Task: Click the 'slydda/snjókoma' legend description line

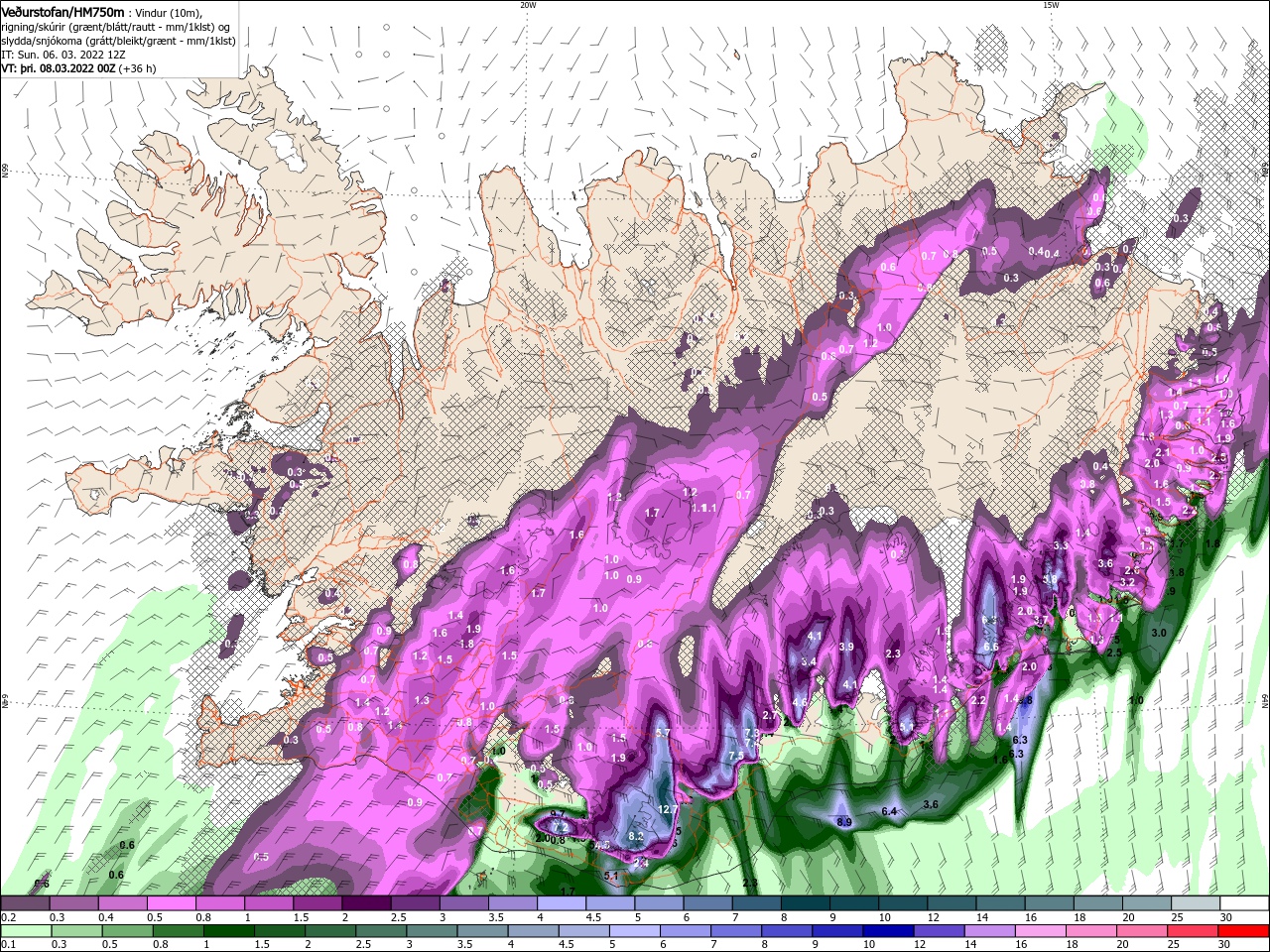Action: click(117, 41)
